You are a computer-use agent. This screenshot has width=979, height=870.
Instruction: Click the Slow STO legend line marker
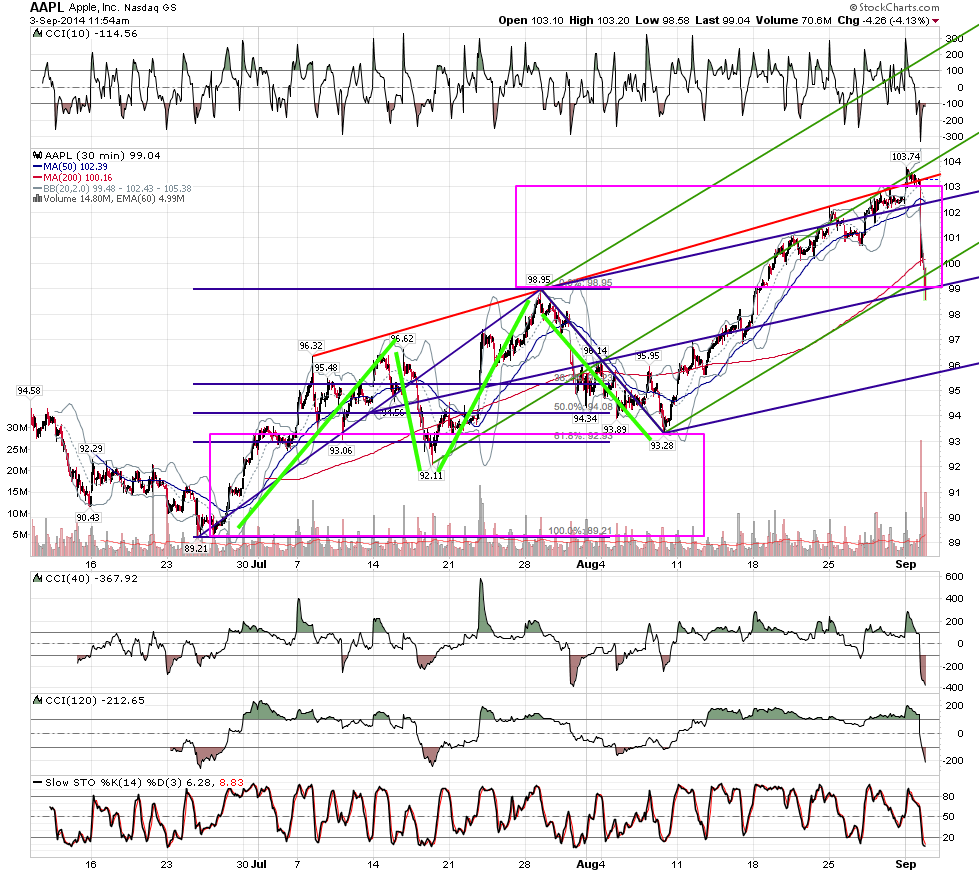[37, 783]
